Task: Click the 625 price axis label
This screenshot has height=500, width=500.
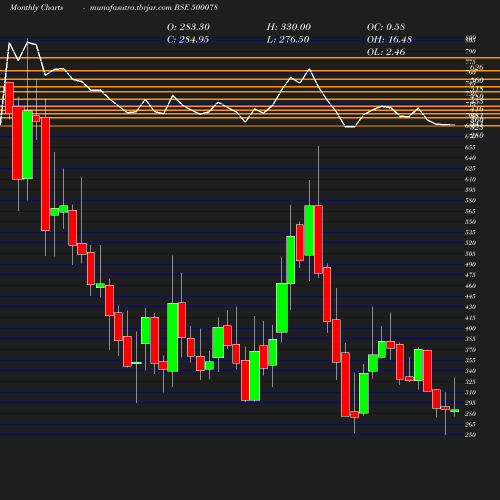Action: point(470,168)
